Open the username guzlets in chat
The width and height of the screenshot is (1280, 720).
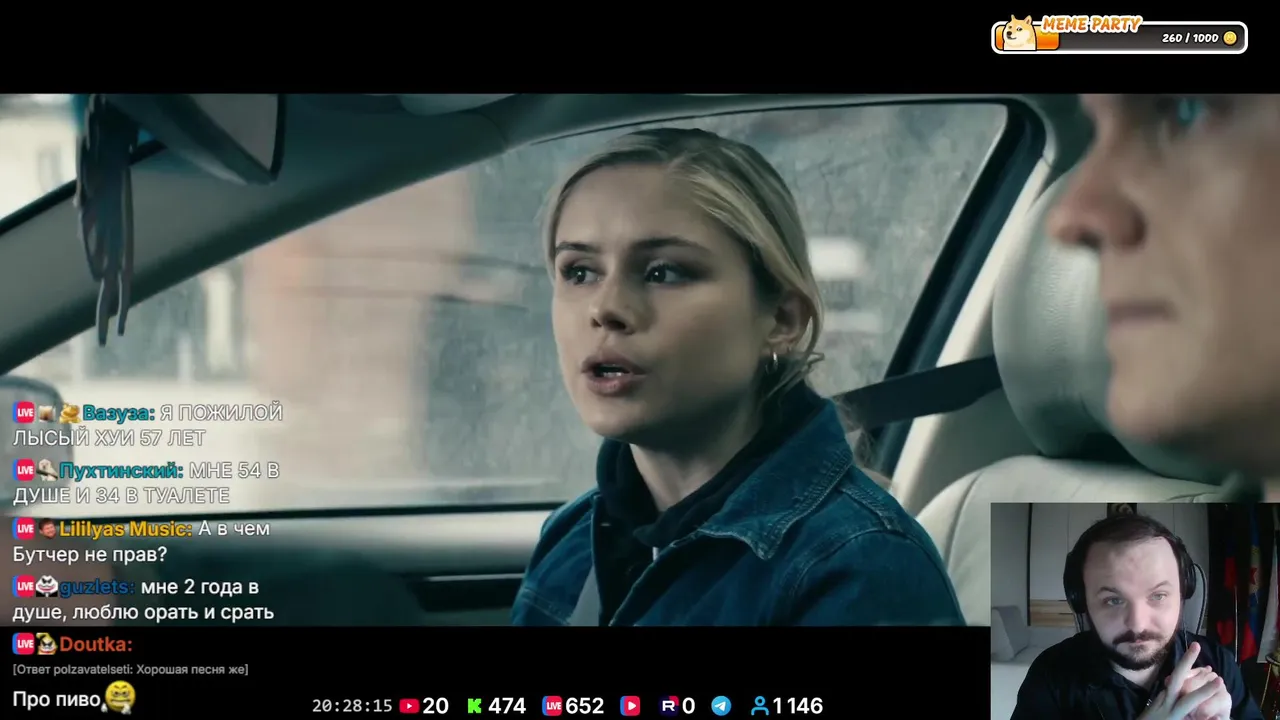tap(97, 586)
